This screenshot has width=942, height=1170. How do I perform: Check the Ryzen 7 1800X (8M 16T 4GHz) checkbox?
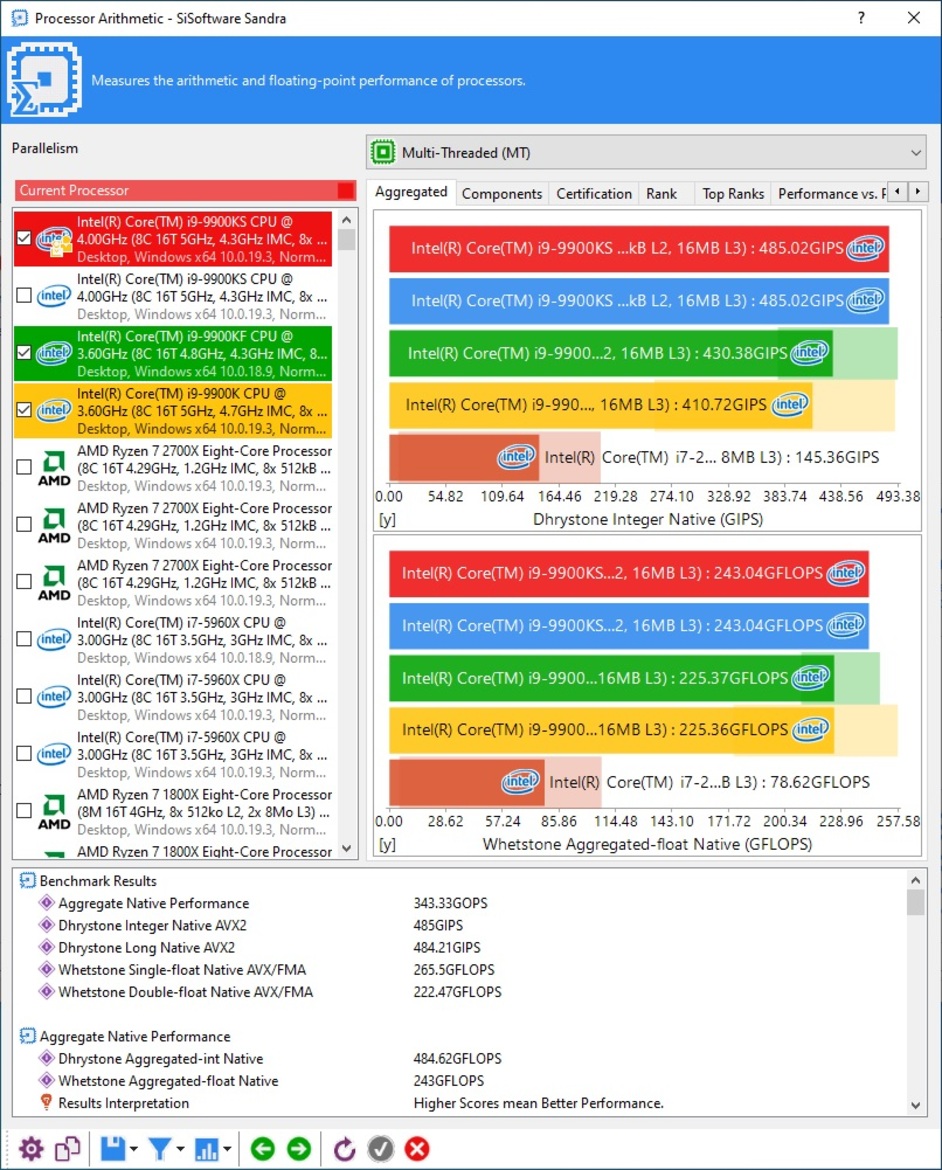click(24, 810)
